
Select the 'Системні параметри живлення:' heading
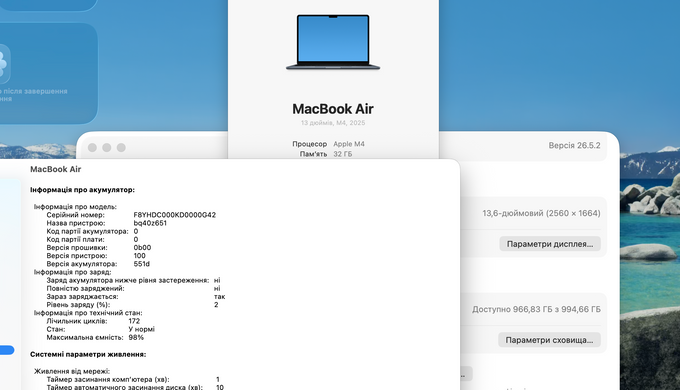point(88,354)
